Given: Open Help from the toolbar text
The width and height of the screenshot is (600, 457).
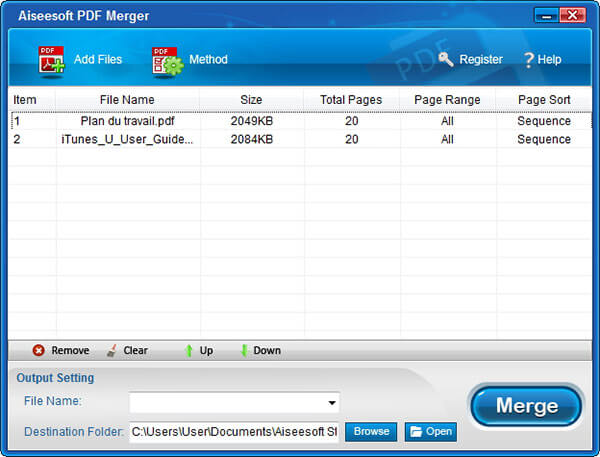Looking at the screenshot, I should [549, 59].
